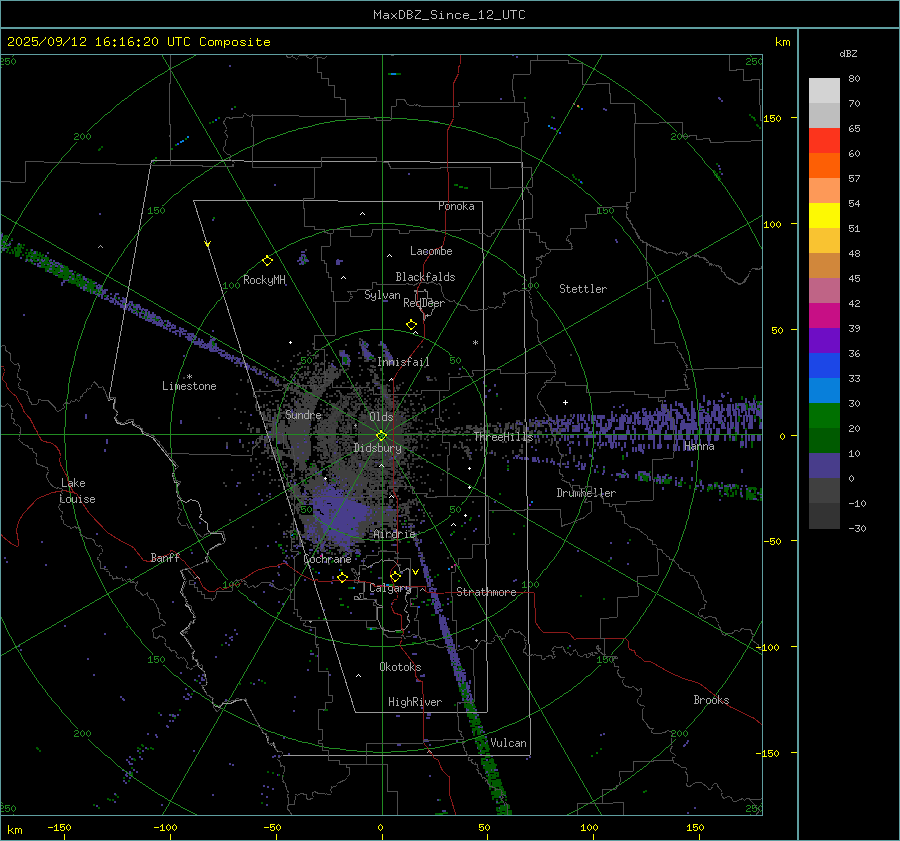
Task: Click the white plus marker northeast of ThreeHills
Action: pos(565,402)
